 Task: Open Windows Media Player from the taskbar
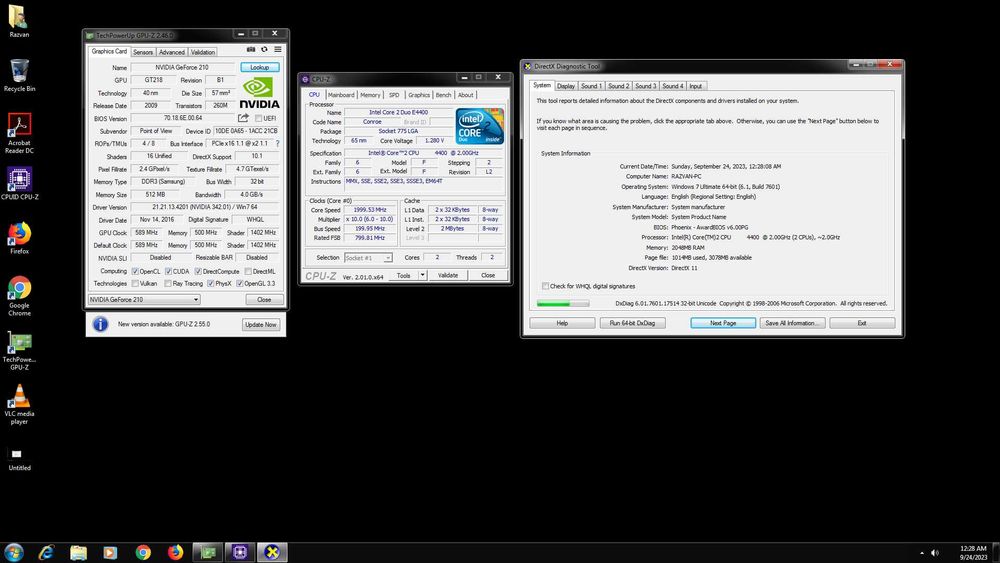click(x=110, y=552)
